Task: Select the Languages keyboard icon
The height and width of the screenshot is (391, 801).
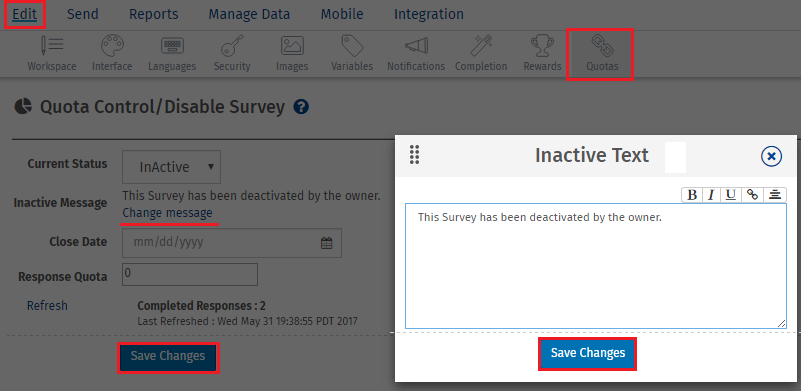Action: (x=172, y=46)
